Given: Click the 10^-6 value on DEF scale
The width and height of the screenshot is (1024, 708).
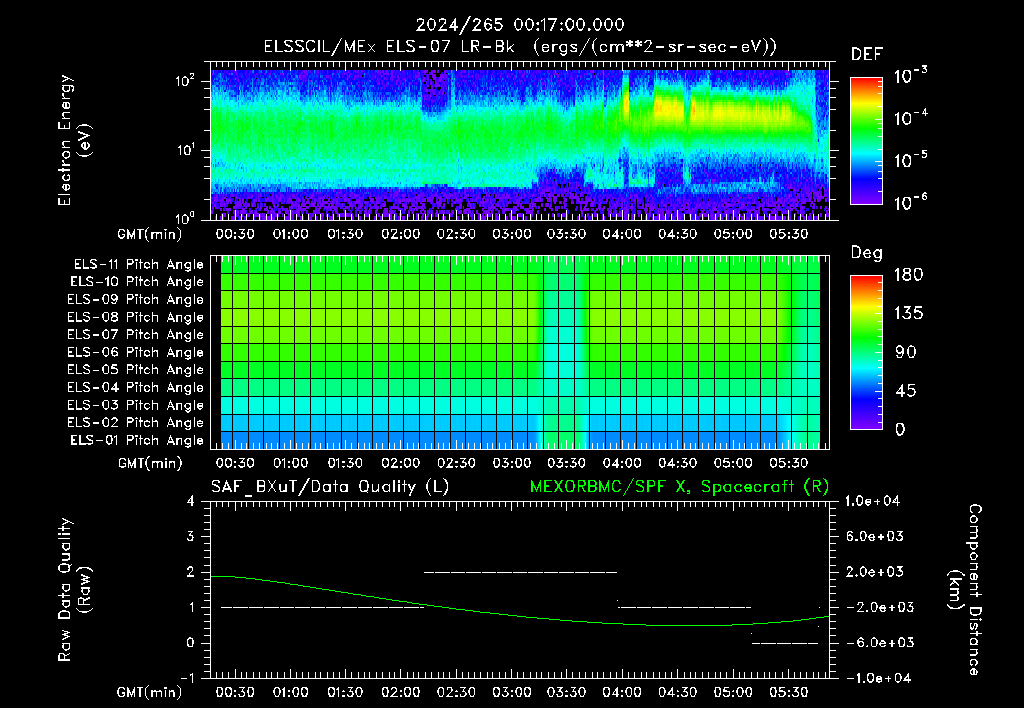Looking at the screenshot, I should [910, 202].
